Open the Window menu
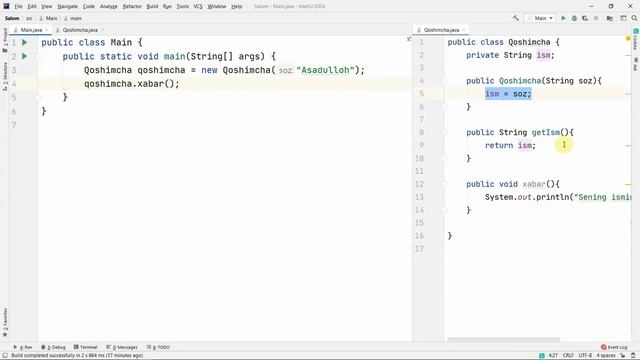The image size is (640, 360). [216, 7]
